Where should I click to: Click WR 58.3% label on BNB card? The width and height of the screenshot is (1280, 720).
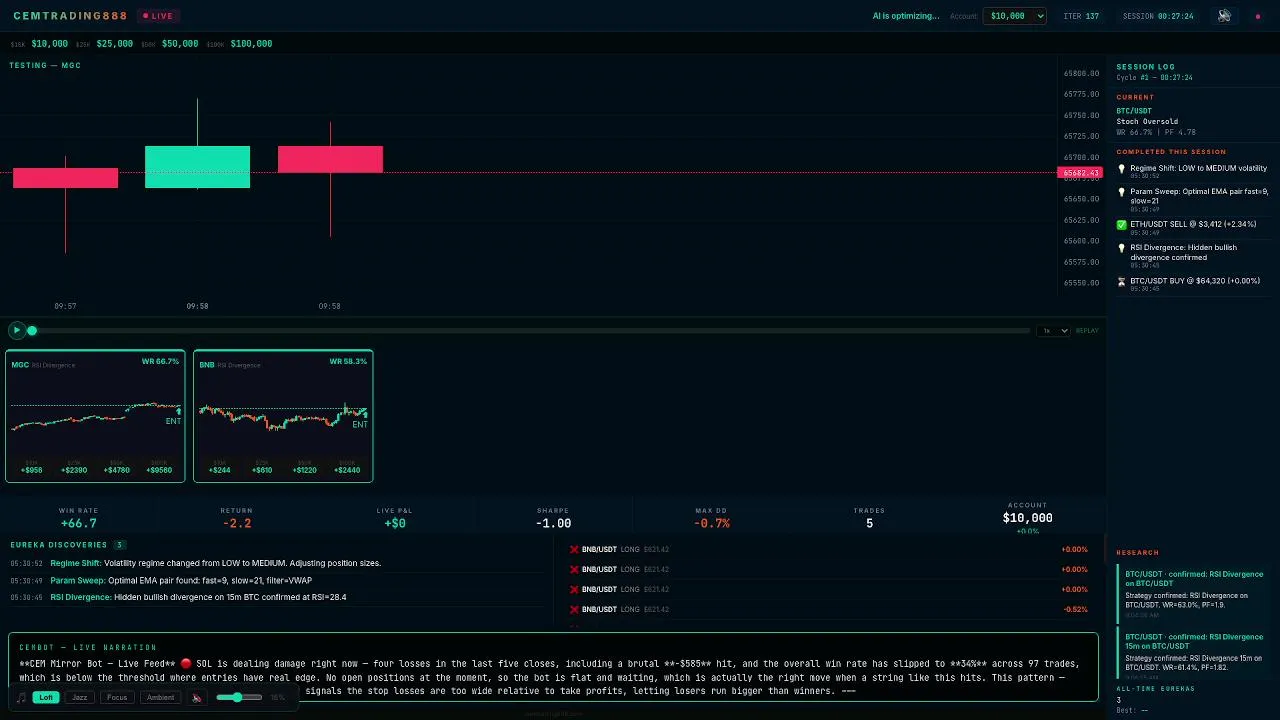pyautogui.click(x=348, y=362)
